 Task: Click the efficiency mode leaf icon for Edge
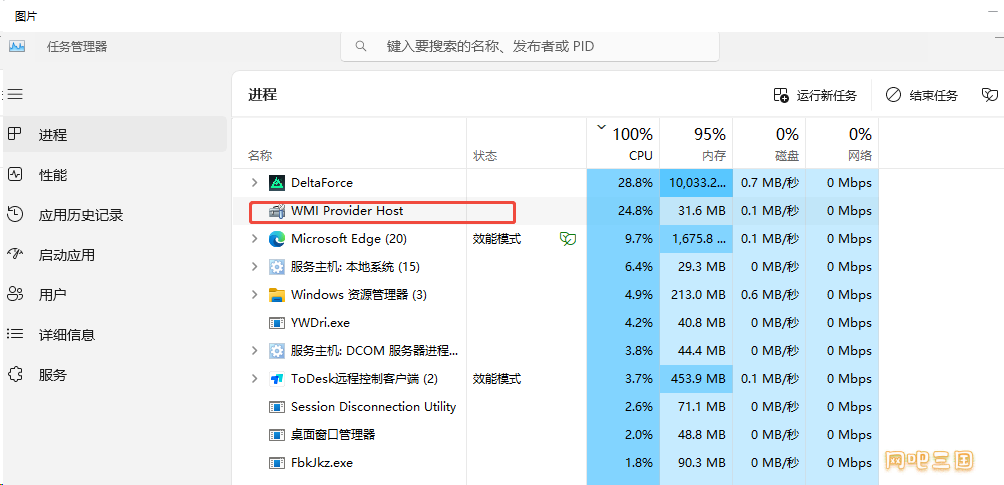(567, 239)
